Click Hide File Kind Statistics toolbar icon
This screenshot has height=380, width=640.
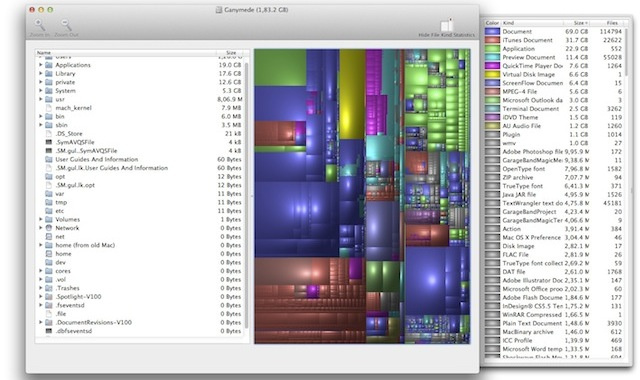(x=447, y=25)
